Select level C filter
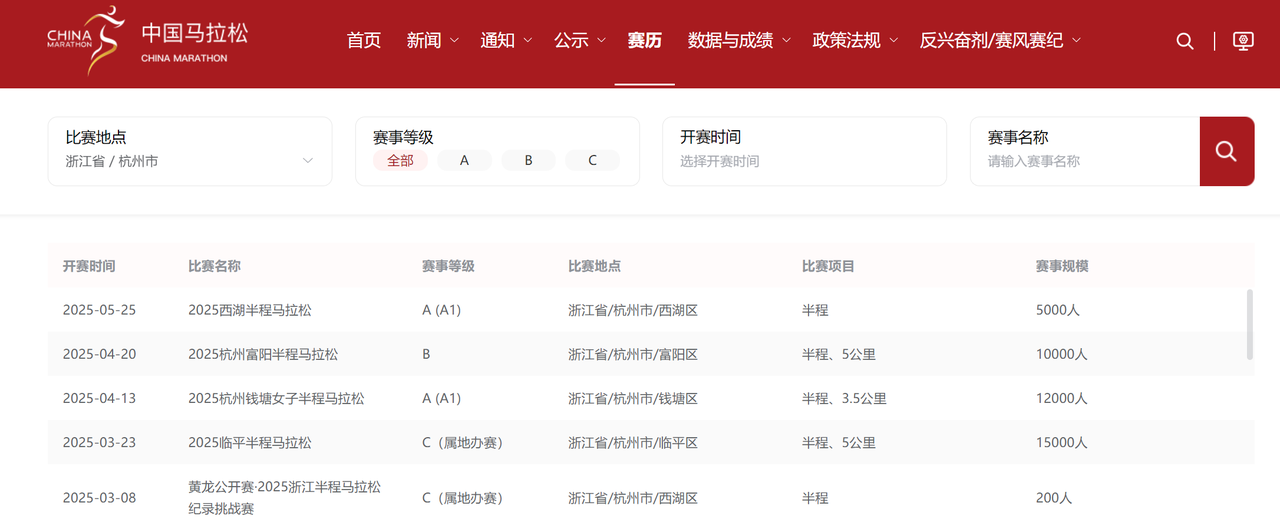 [x=592, y=161]
